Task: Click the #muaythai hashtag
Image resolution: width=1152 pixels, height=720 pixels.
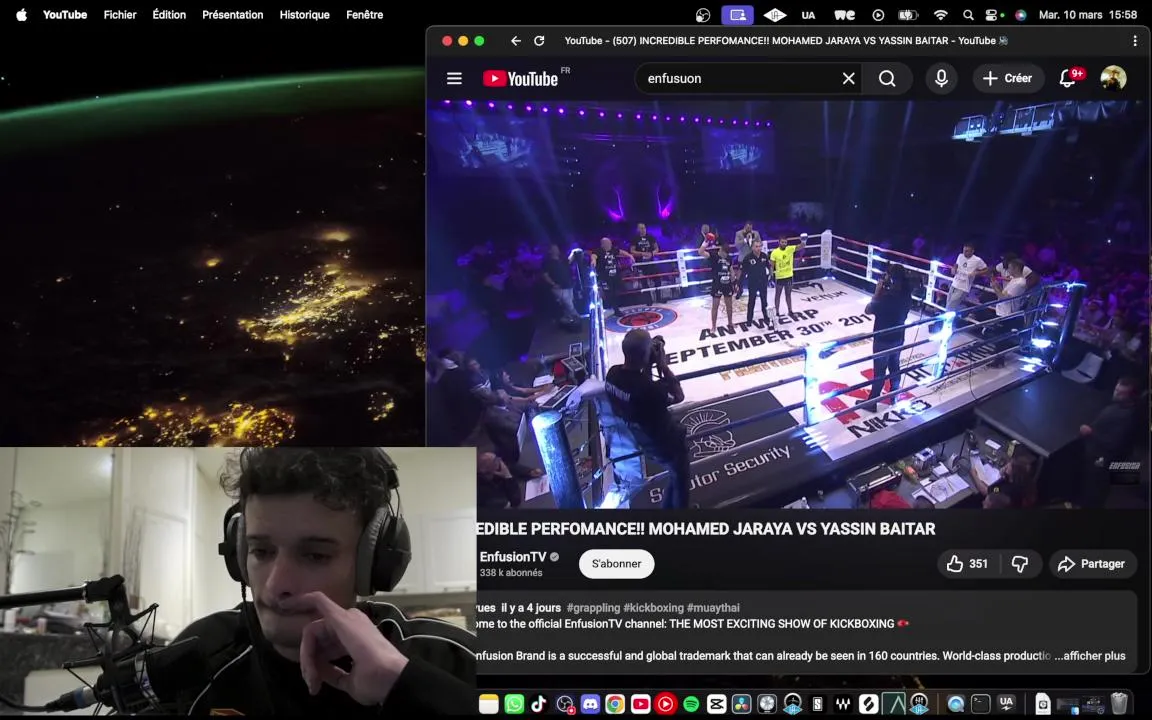Action: (x=713, y=608)
